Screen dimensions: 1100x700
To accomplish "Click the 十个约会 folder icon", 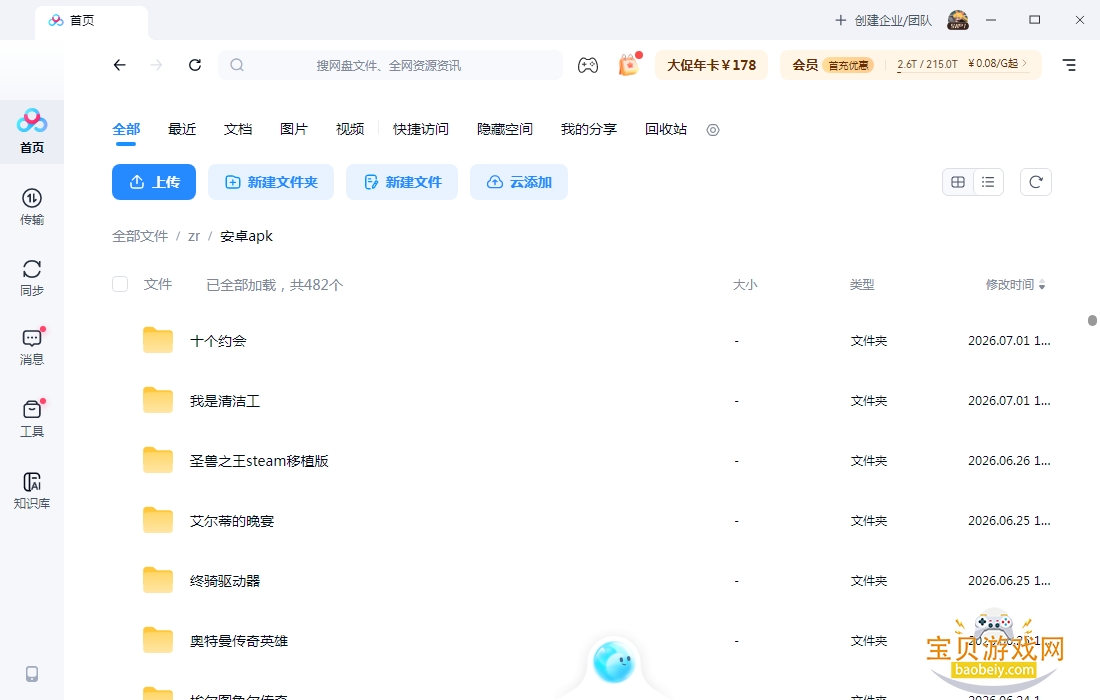I will tap(158, 340).
